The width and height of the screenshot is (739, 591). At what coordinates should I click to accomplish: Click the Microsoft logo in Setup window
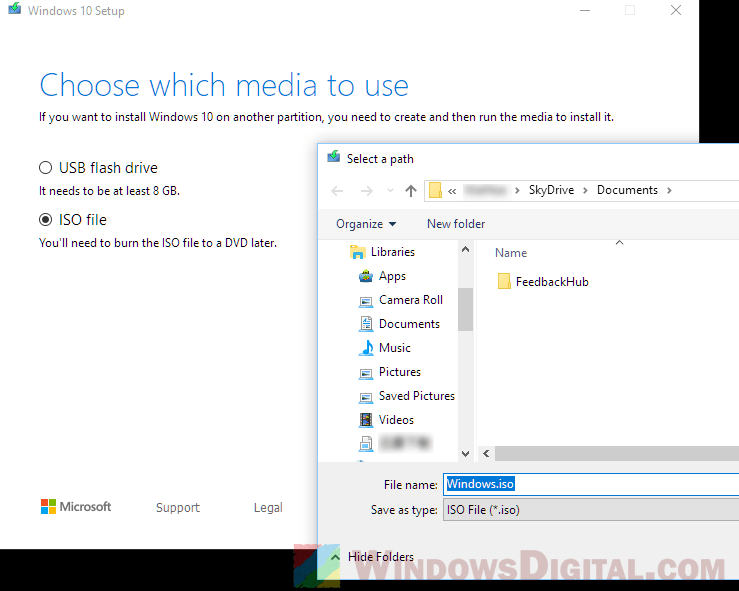point(76,507)
